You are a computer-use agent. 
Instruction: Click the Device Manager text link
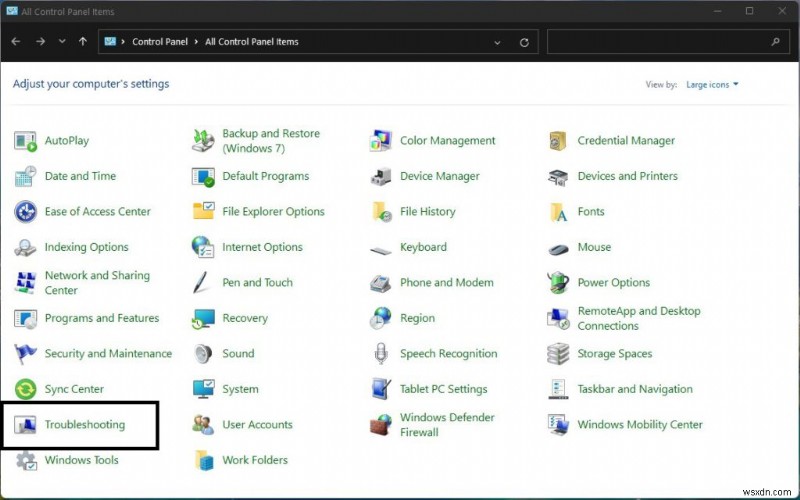click(440, 176)
